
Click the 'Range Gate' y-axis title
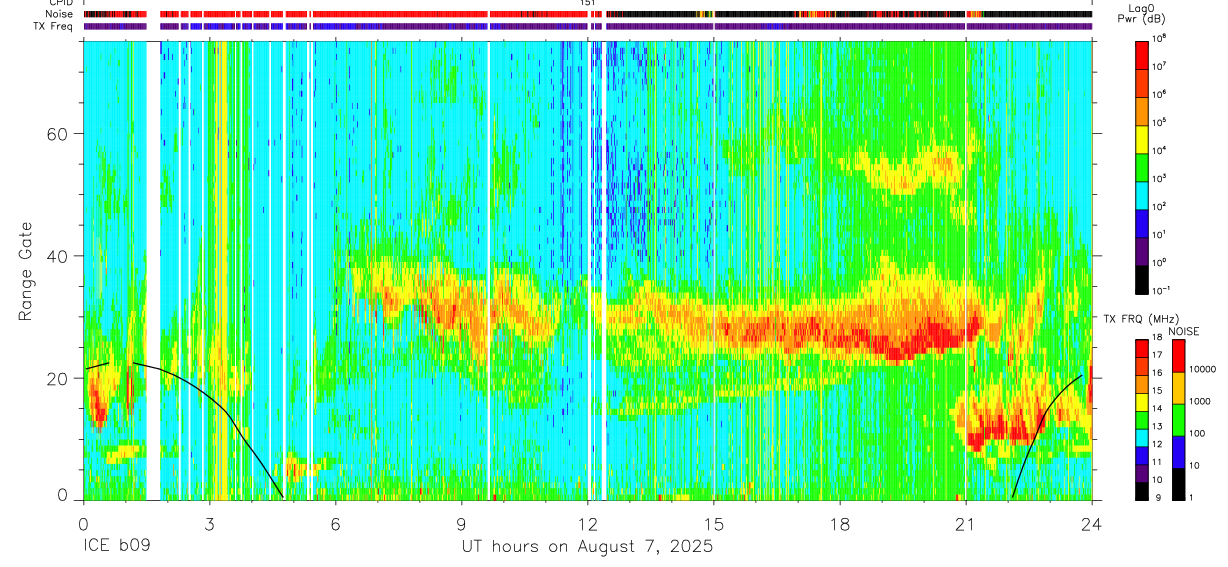click(x=25, y=270)
